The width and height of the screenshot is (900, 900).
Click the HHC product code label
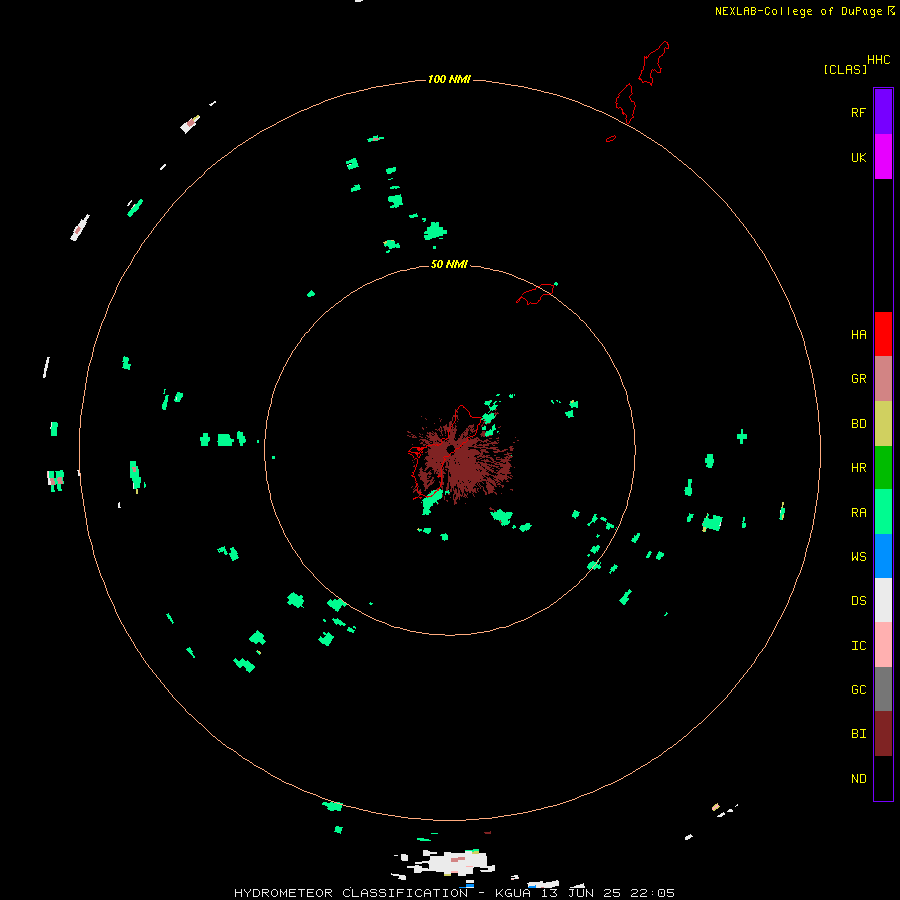coord(878,60)
